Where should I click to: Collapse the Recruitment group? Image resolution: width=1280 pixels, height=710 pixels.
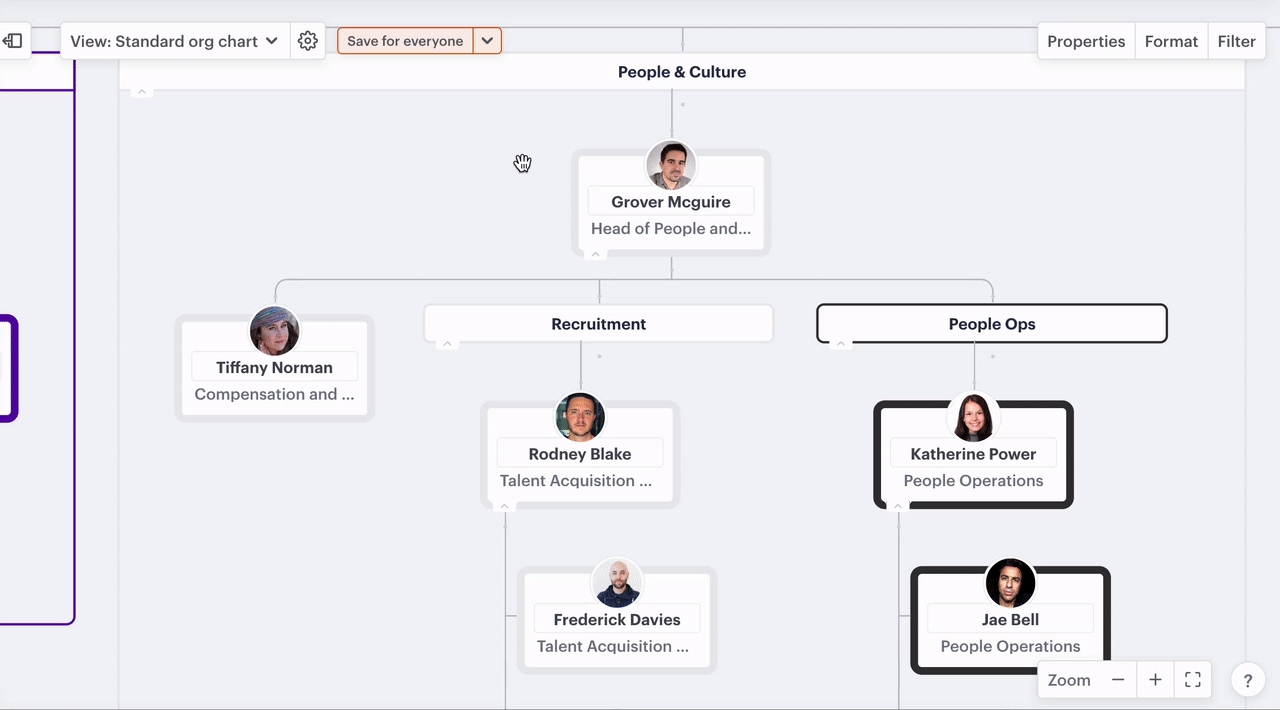pos(448,344)
